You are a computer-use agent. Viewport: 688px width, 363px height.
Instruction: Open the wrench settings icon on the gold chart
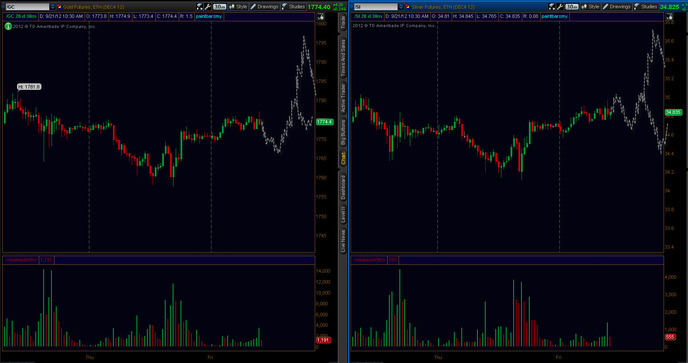208,7
